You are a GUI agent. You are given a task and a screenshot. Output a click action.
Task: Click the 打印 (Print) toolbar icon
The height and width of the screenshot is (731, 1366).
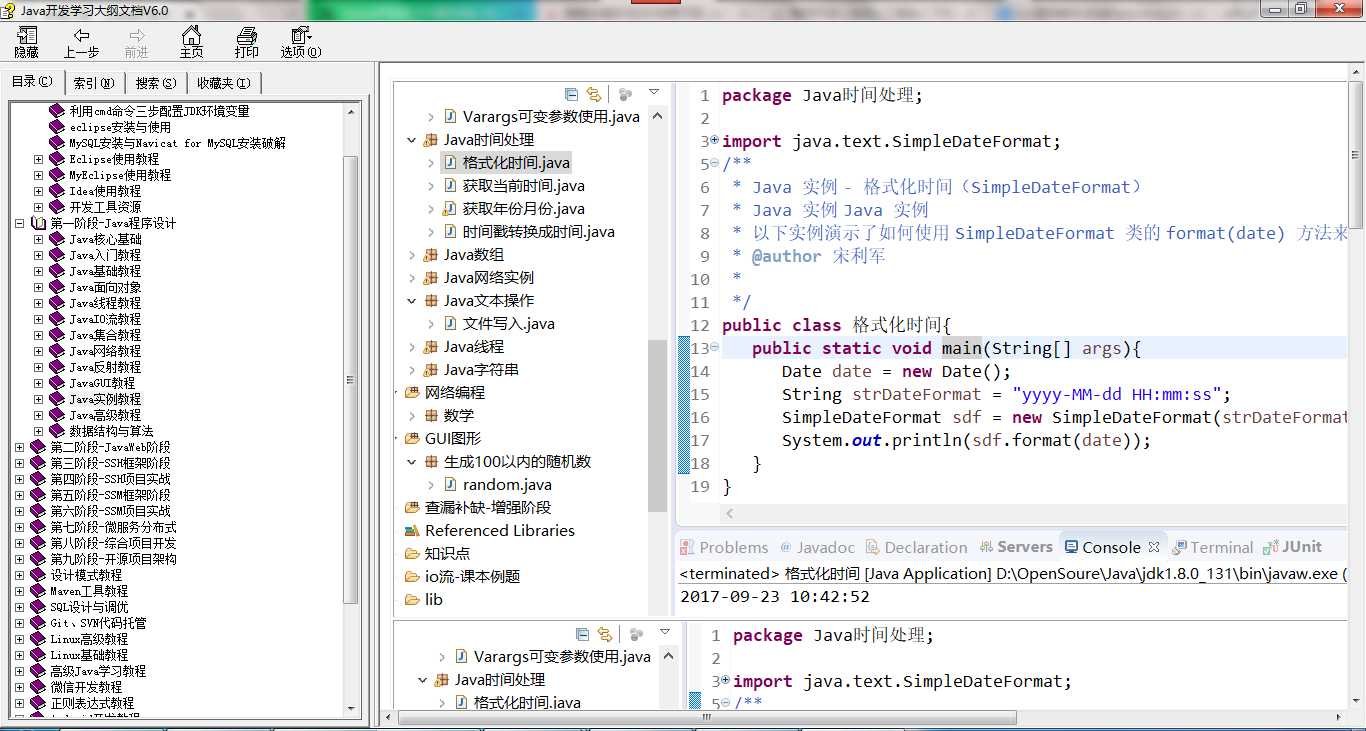click(246, 36)
